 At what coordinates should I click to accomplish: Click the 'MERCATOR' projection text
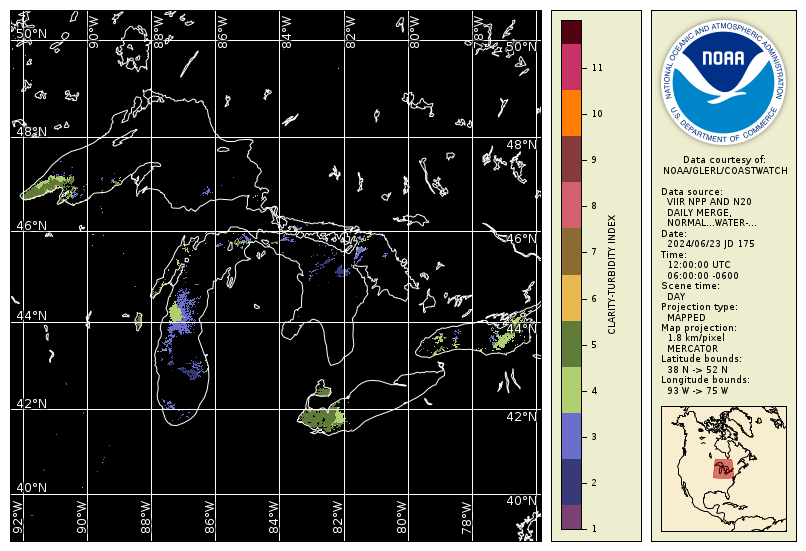(x=692, y=348)
